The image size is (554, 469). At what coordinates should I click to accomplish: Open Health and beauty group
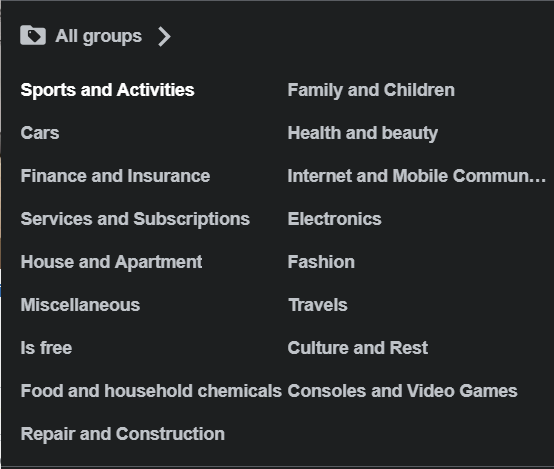(363, 133)
